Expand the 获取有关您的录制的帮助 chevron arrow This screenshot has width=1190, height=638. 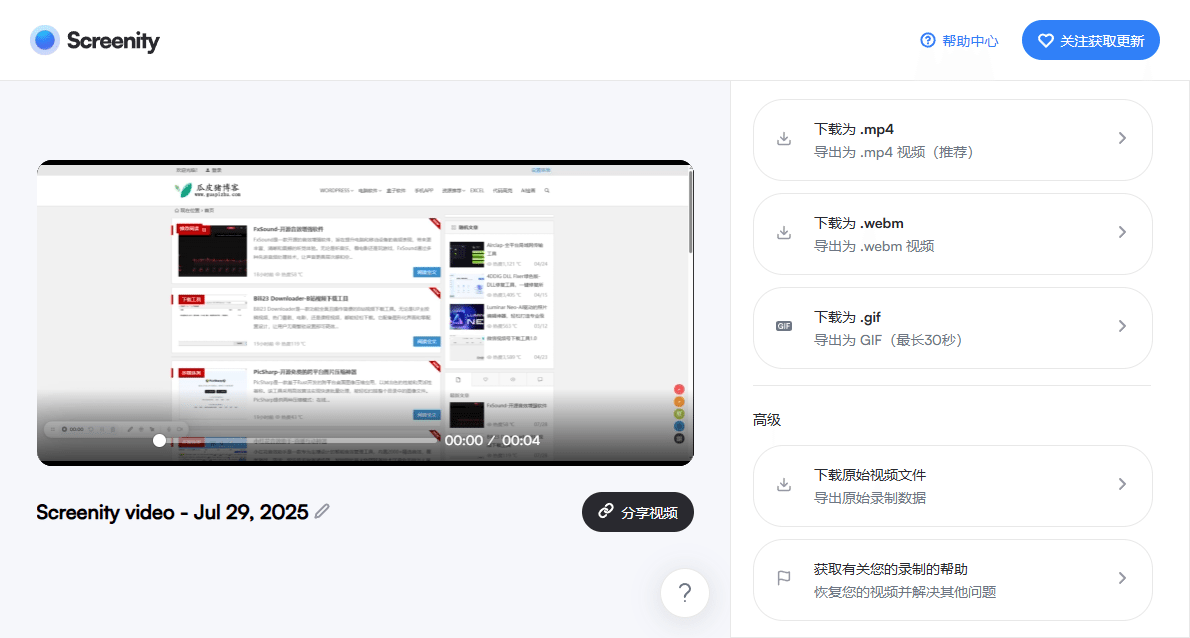tap(1122, 578)
